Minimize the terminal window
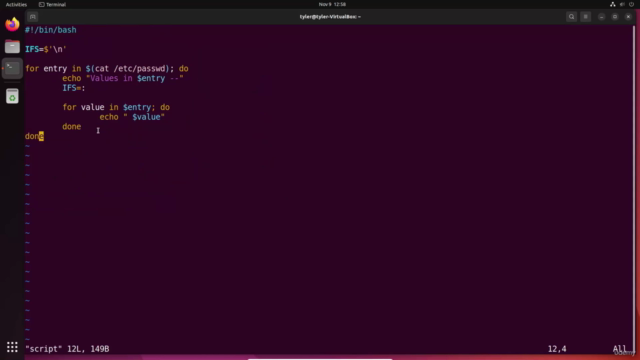The height and width of the screenshot is (360, 640). [x=601, y=17]
